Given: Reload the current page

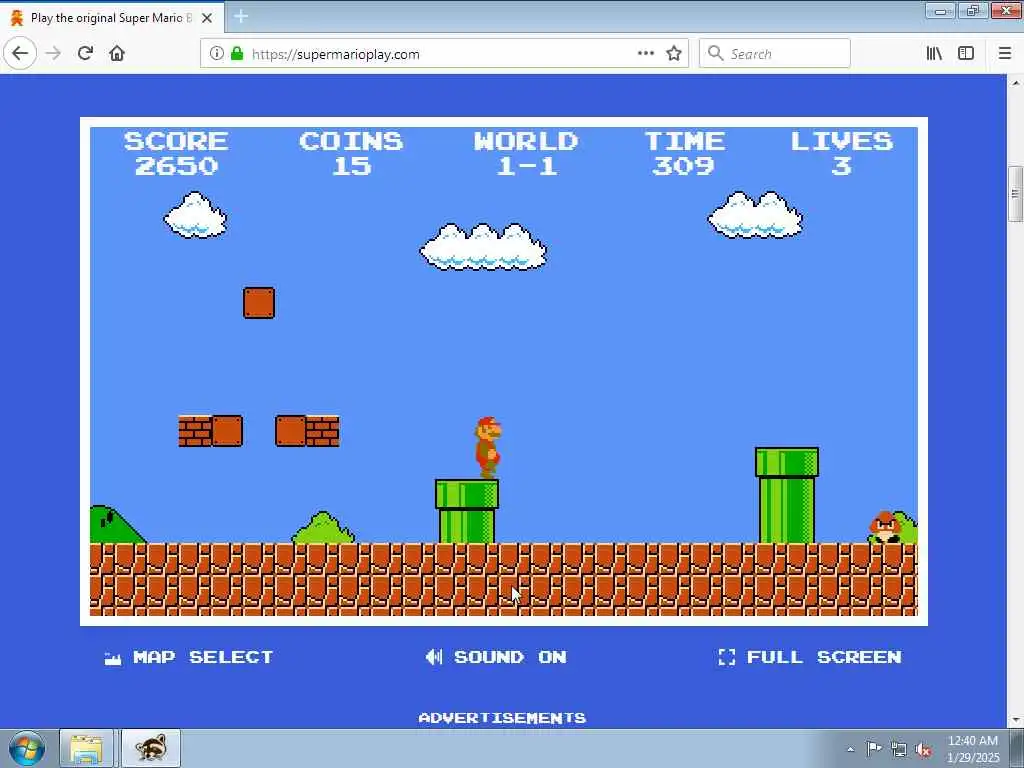Looking at the screenshot, I should pos(85,54).
